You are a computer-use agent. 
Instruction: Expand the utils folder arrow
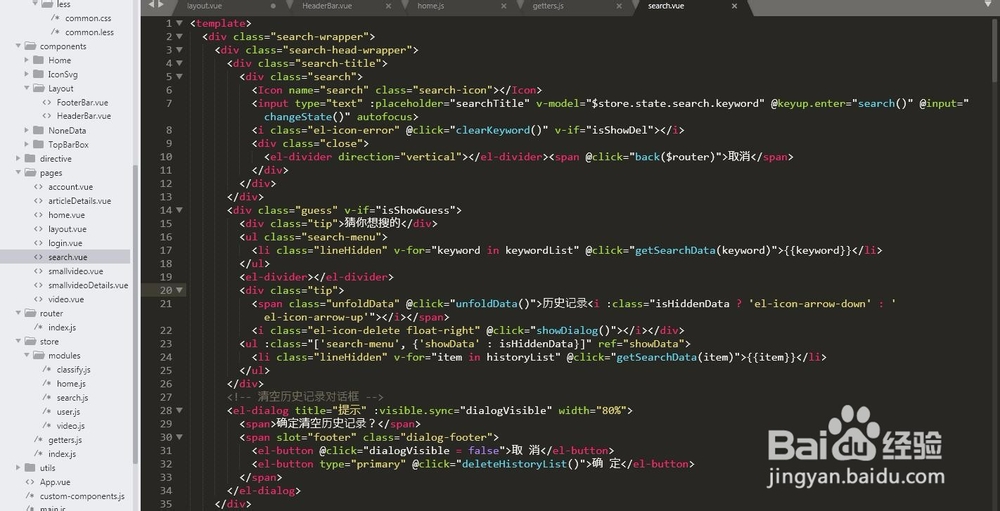coord(18,468)
